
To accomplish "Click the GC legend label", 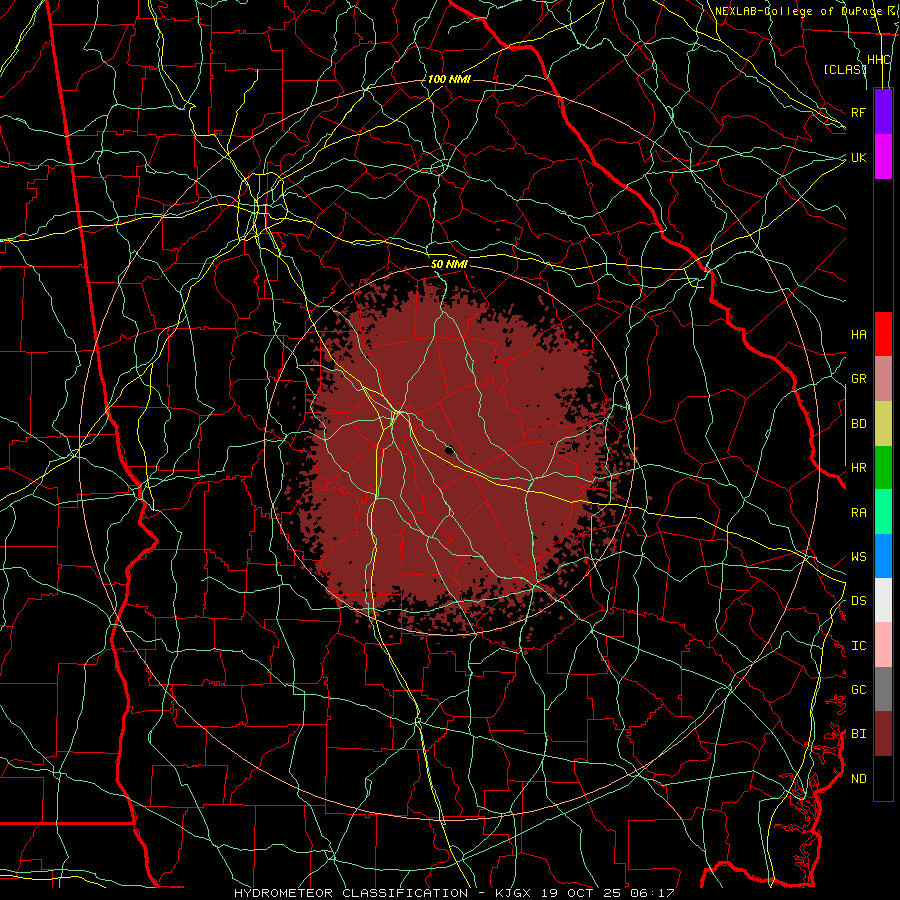I will (859, 690).
